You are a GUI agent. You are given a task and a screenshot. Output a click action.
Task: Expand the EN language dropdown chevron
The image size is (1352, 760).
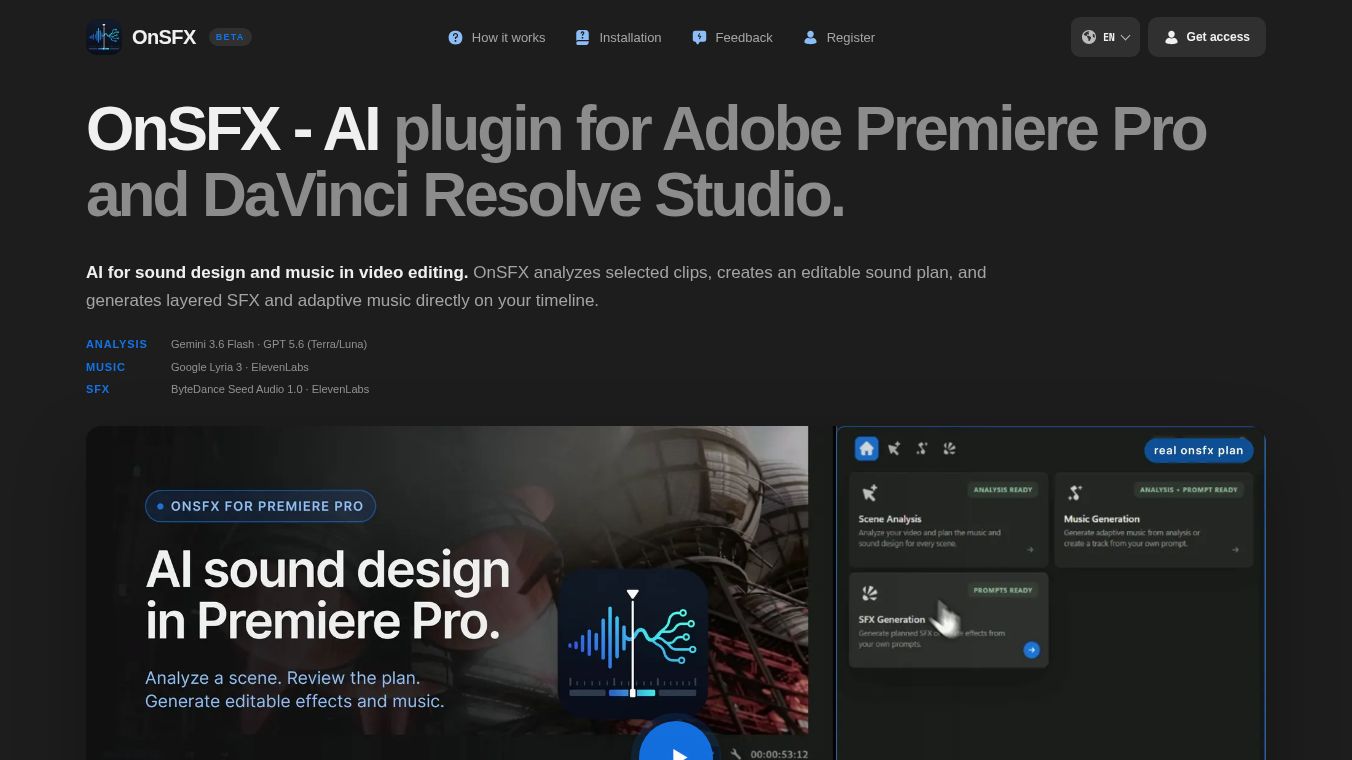pyautogui.click(x=1125, y=37)
